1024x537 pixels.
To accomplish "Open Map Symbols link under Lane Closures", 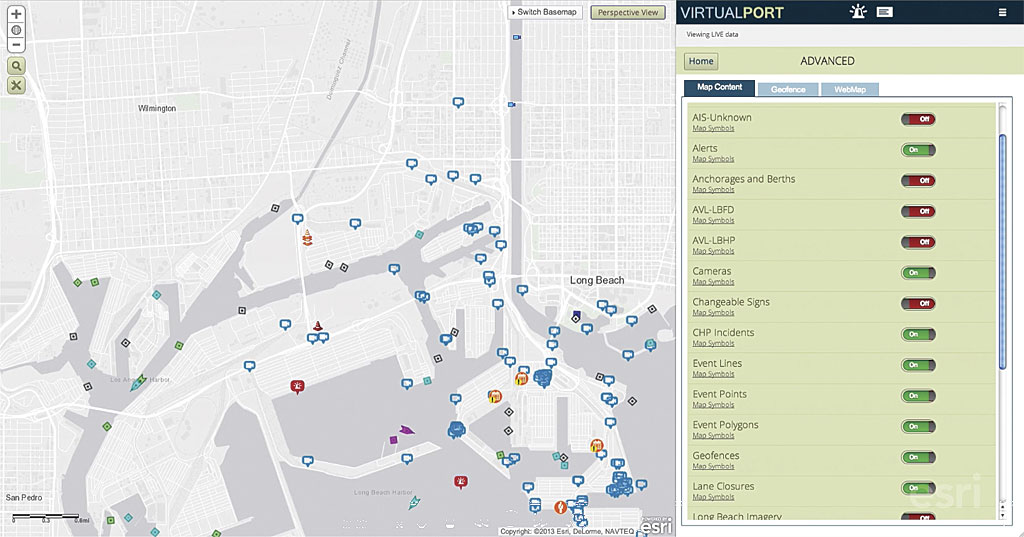I will [x=713, y=496].
